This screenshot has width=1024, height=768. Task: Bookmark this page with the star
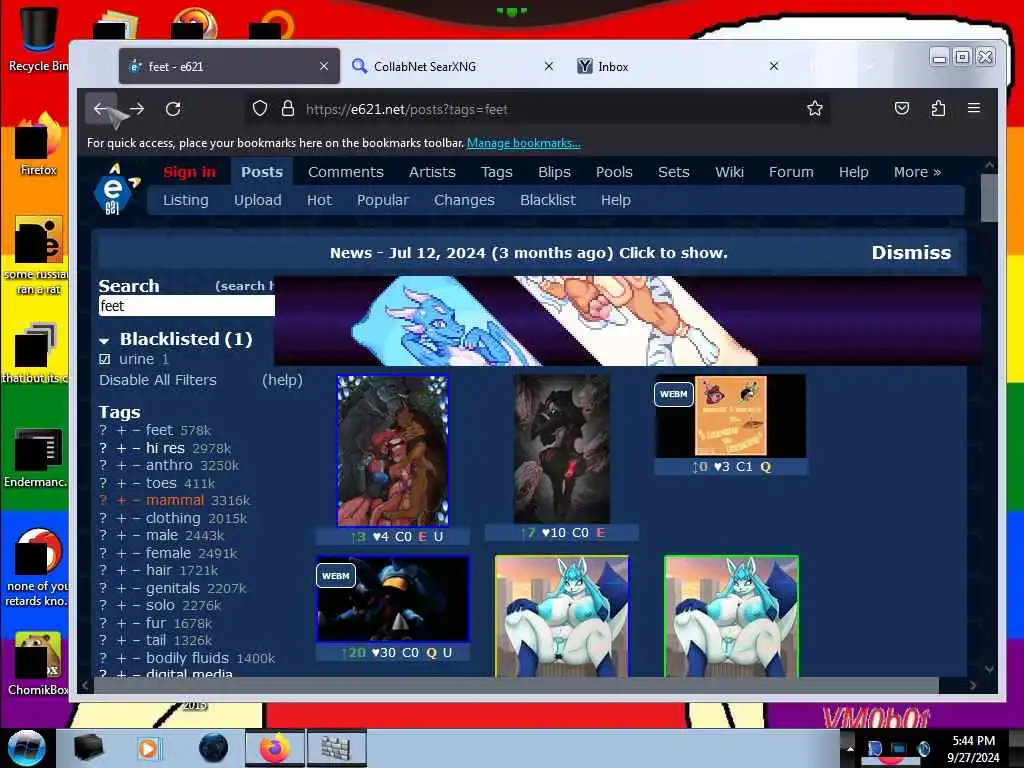coord(814,108)
